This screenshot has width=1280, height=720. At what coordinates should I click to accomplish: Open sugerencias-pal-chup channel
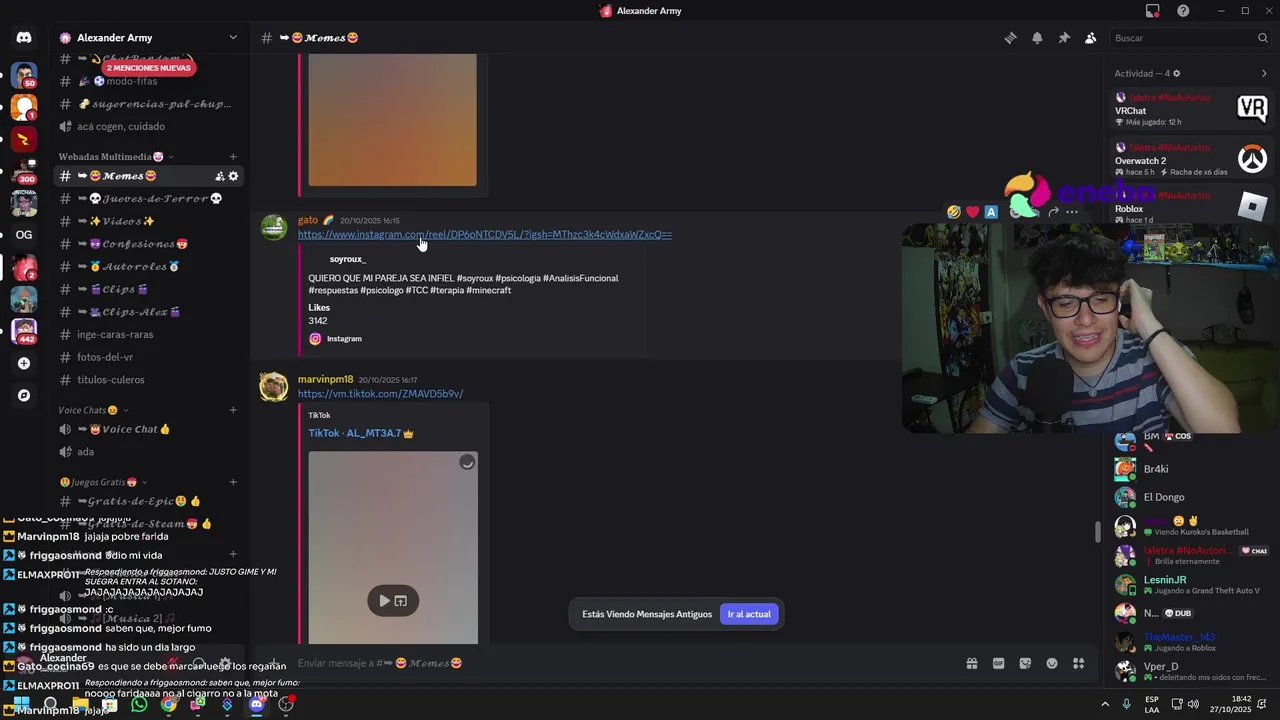pyautogui.click(x=150, y=104)
